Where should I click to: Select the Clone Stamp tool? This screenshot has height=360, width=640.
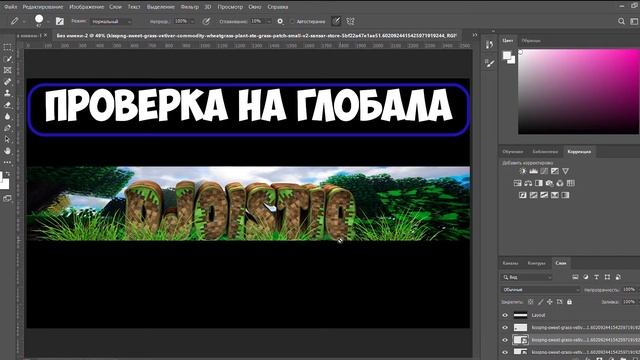(7, 93)
